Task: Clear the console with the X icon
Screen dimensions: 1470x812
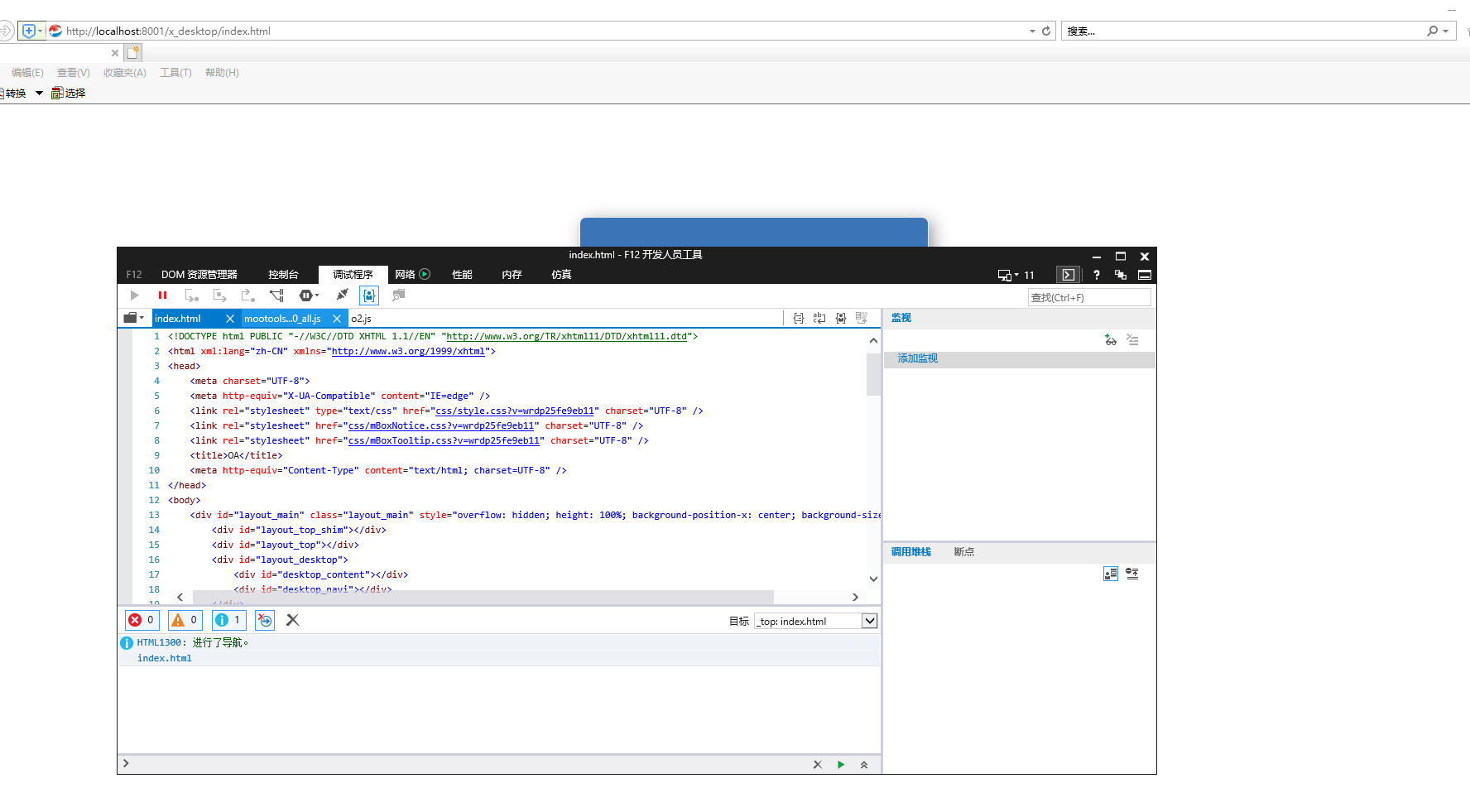Action: click(x=292, y=620)
